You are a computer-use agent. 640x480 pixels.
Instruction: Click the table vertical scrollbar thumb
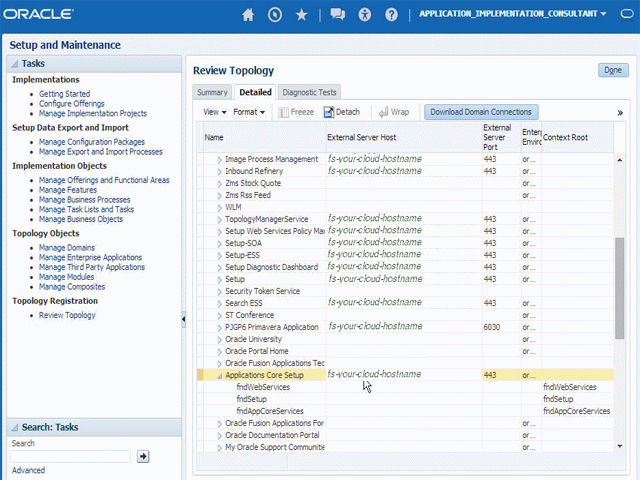point(620,288)
